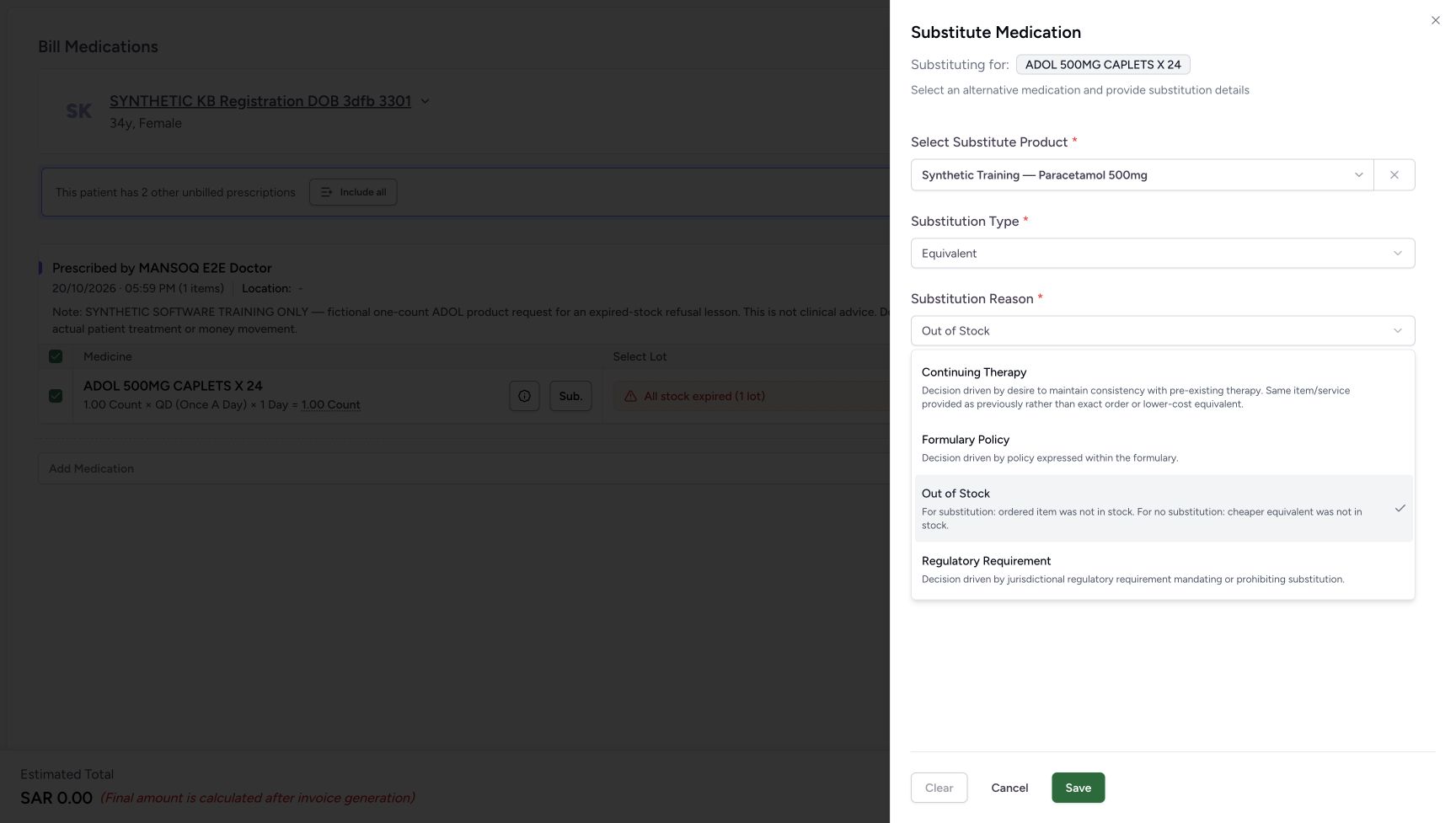Screen dimensions: 1456x823
Task: Open the Substitution Type dropdown
Action: pos(1162,254)
